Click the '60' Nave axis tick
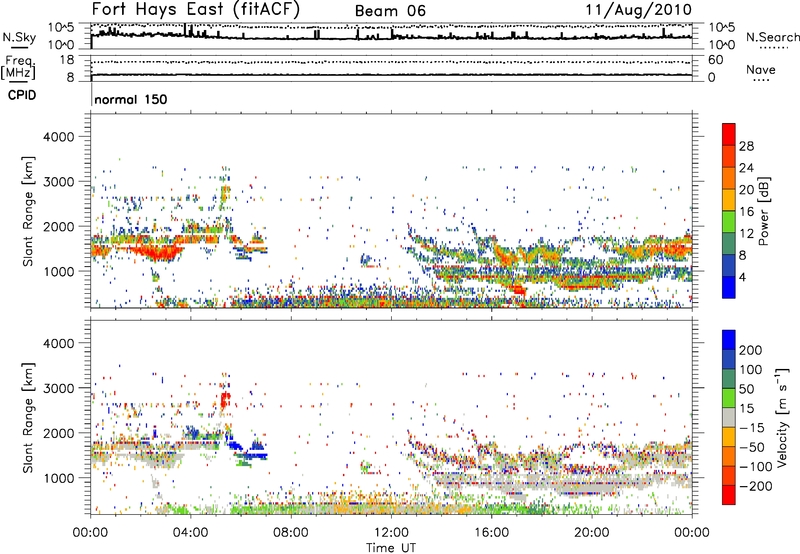Viewport: 800px width, 554px height. (716, 60)
